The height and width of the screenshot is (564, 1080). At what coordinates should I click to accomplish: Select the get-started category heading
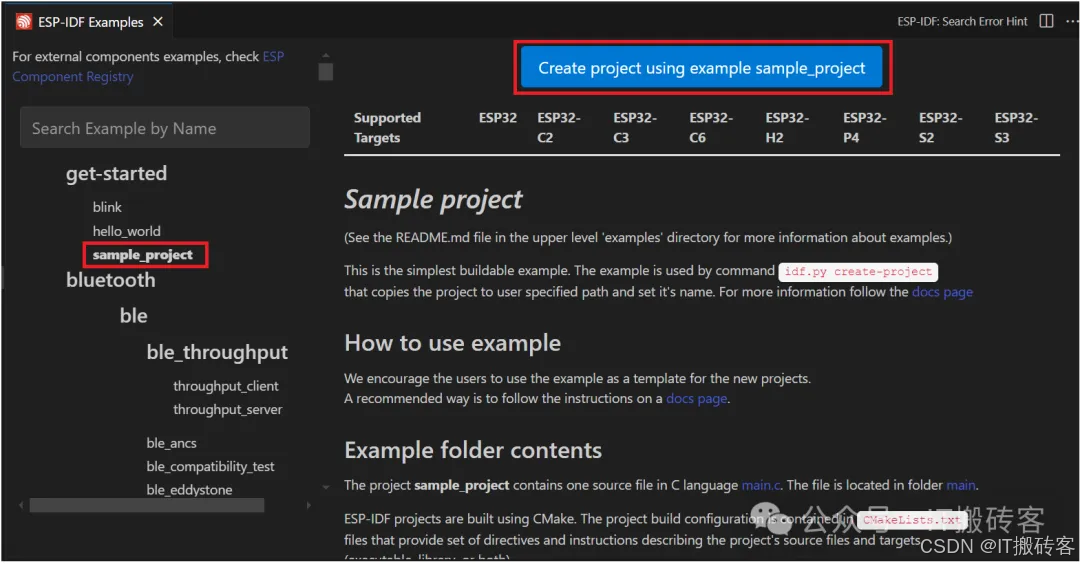(116, 173)
